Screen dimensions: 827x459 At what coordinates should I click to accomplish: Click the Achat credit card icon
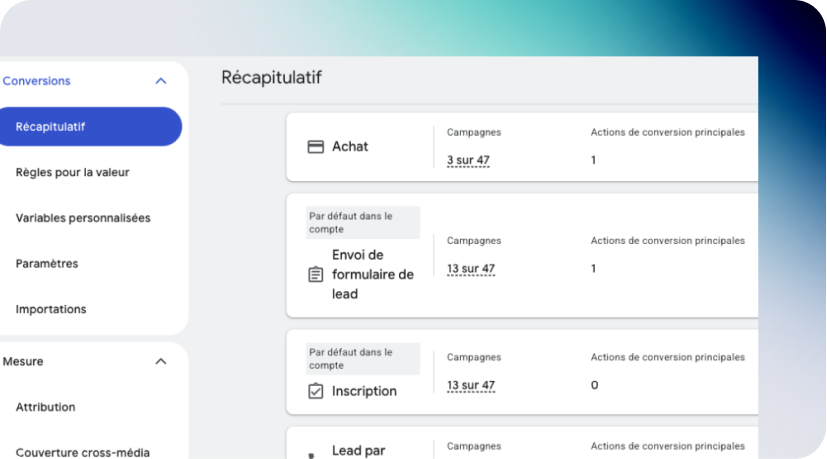(x=315, y=147)
